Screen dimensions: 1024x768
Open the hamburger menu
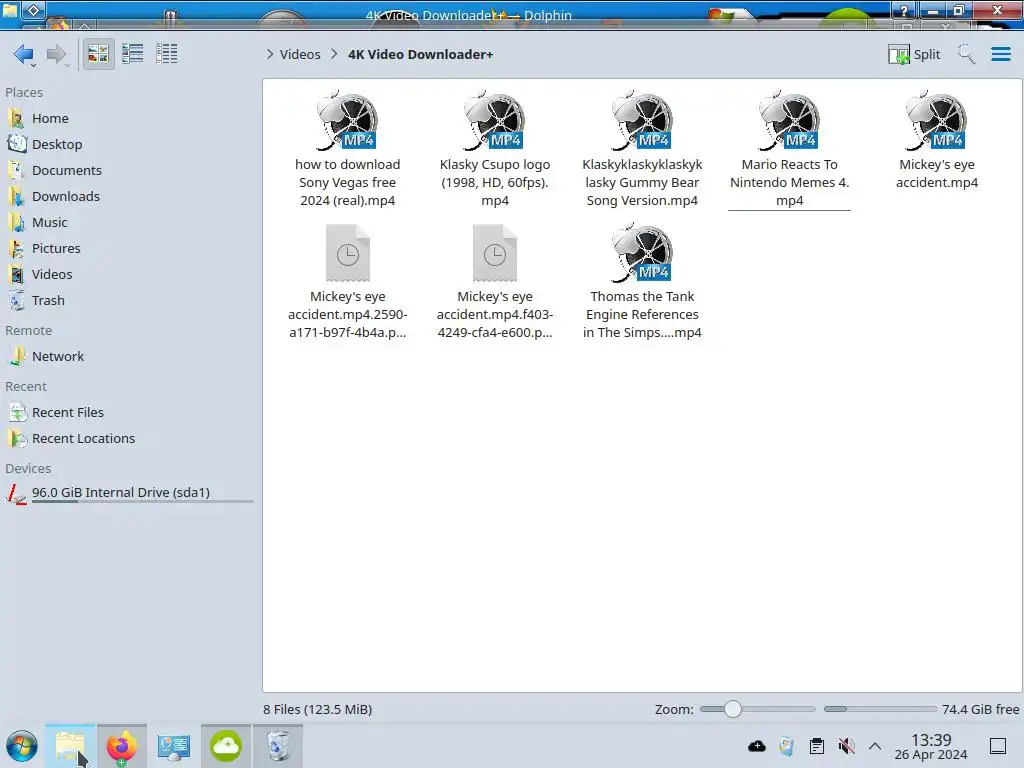coord(1000,54)
